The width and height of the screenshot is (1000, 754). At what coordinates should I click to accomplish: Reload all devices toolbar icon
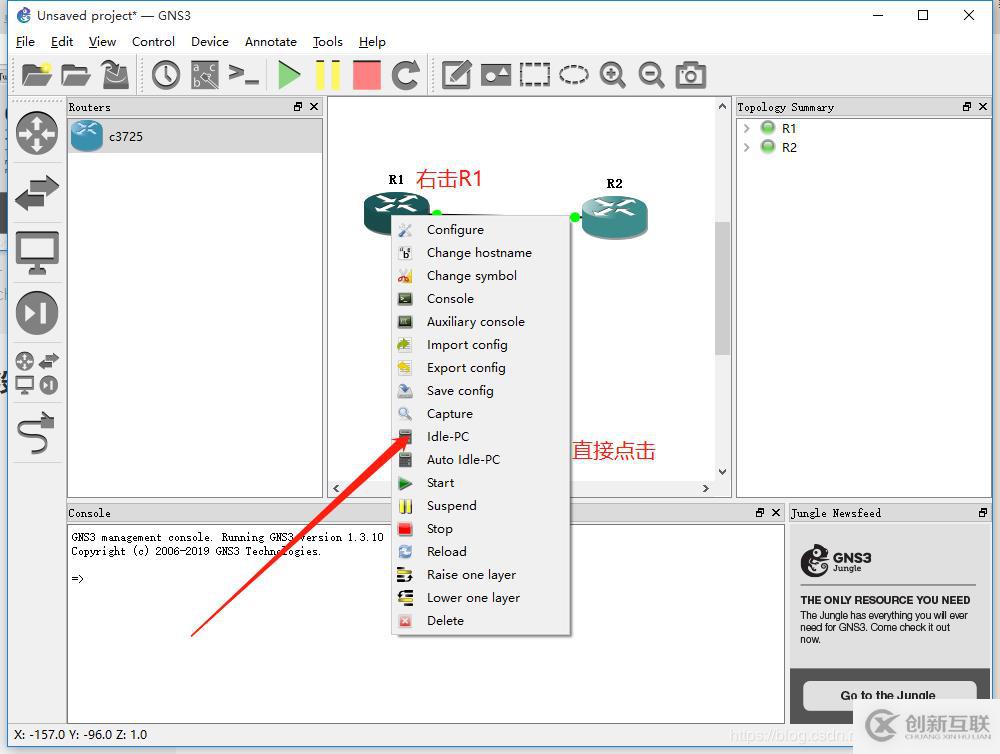coord(406,75)
